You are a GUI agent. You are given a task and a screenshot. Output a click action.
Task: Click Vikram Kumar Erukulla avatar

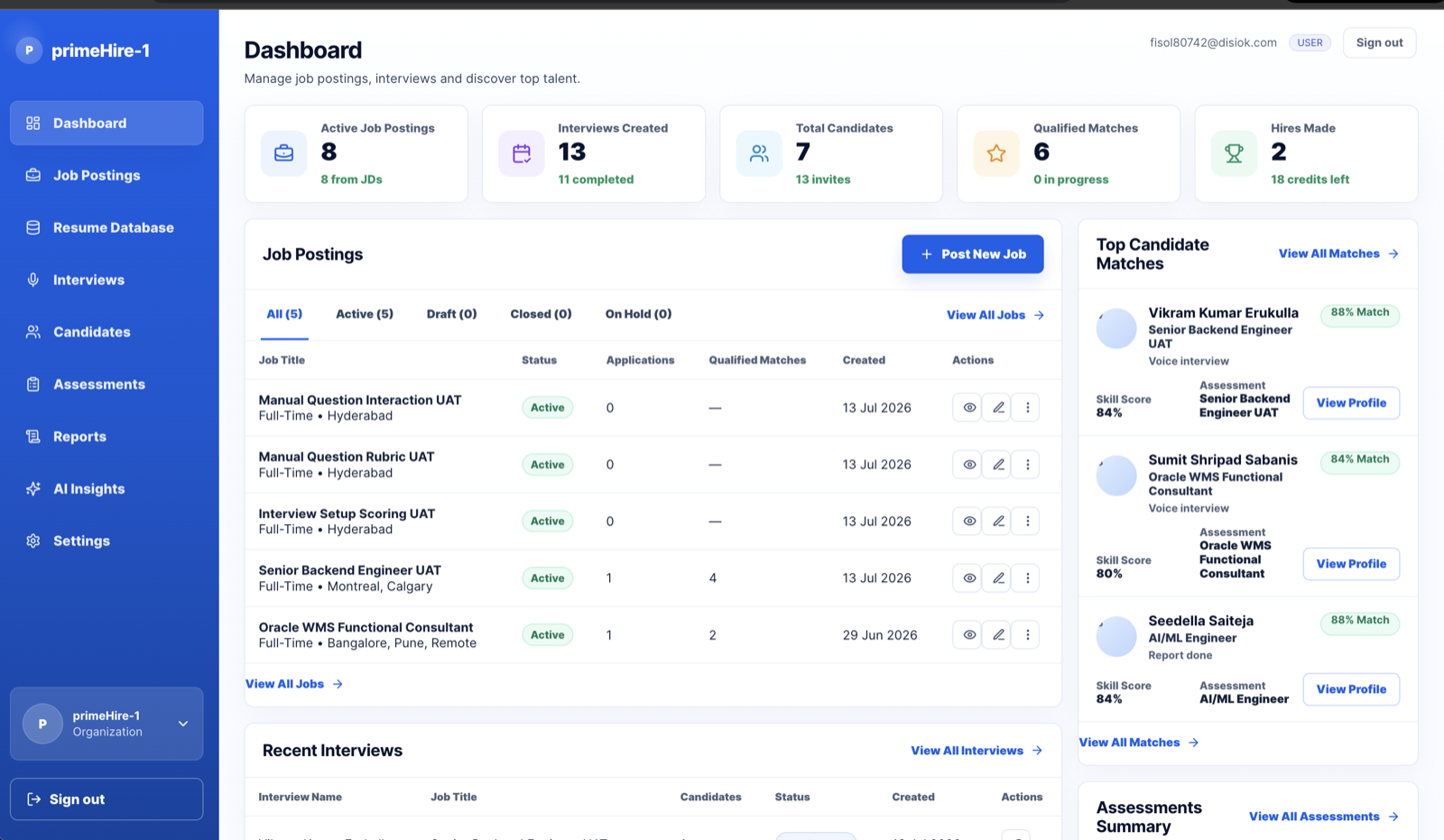(1116, 328)
